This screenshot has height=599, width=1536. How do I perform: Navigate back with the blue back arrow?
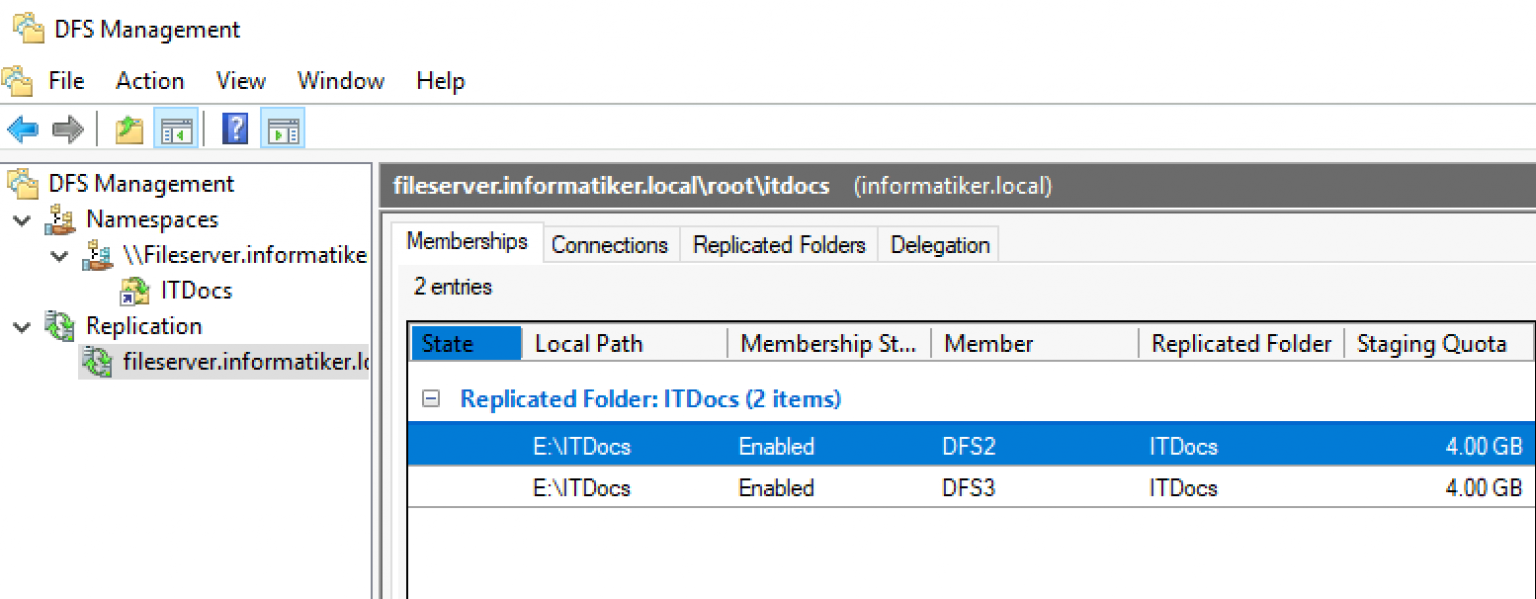coord(22,128)
